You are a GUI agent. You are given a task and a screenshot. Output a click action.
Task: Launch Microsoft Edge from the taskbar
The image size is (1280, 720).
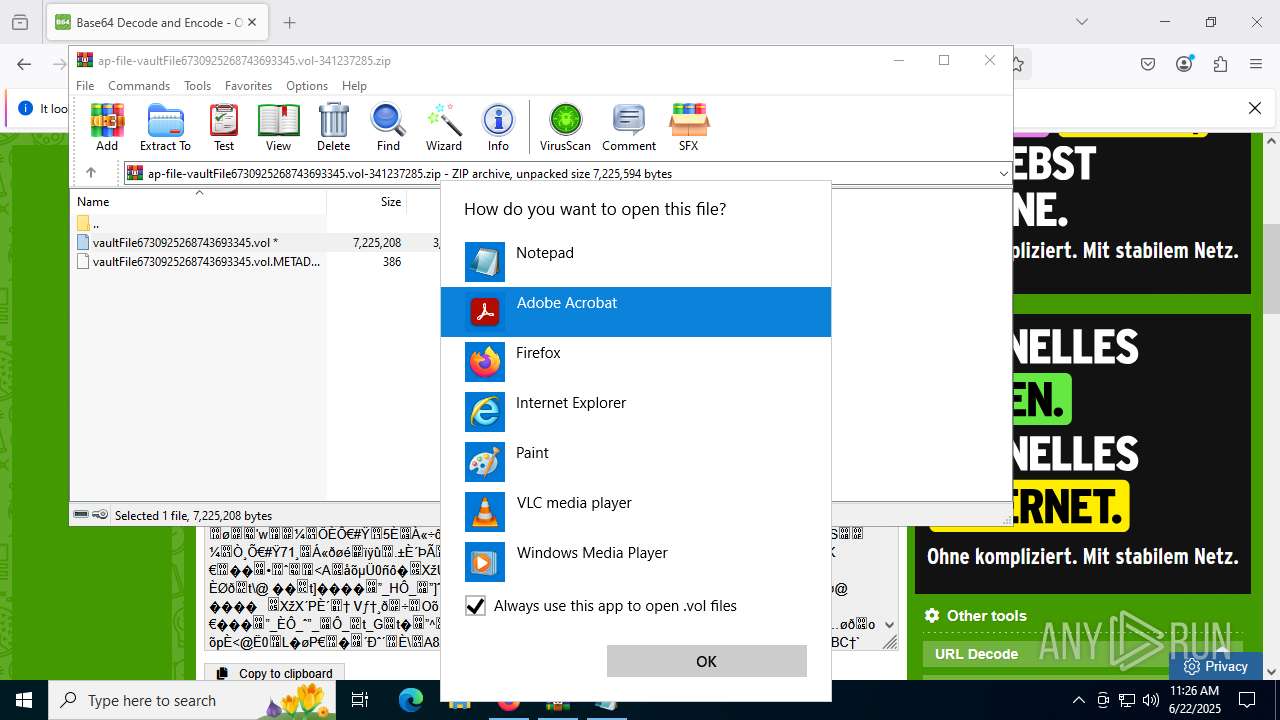[411, 700]
